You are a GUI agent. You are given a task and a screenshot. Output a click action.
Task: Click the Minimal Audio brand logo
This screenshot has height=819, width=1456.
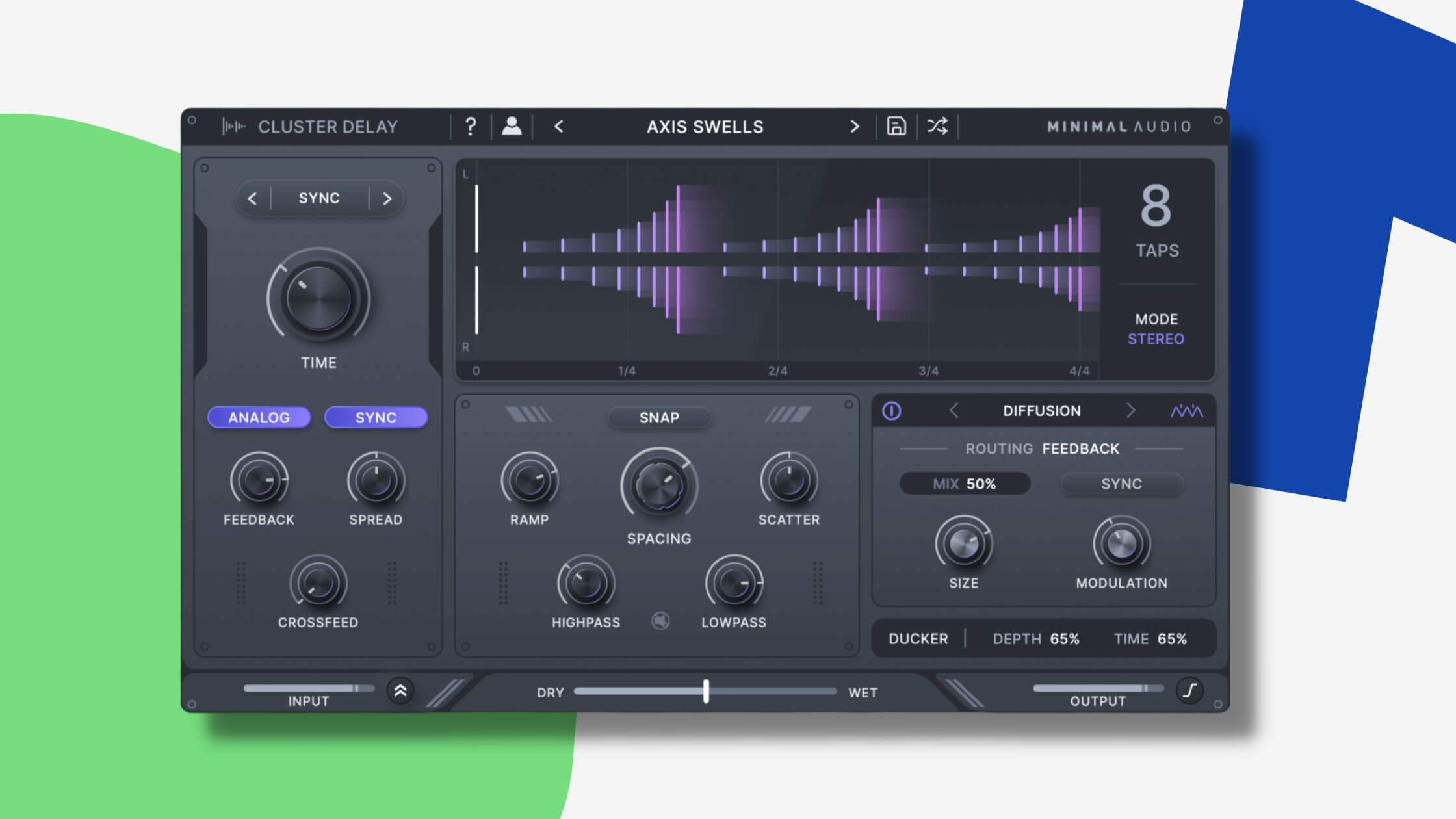pos(1119,127)
